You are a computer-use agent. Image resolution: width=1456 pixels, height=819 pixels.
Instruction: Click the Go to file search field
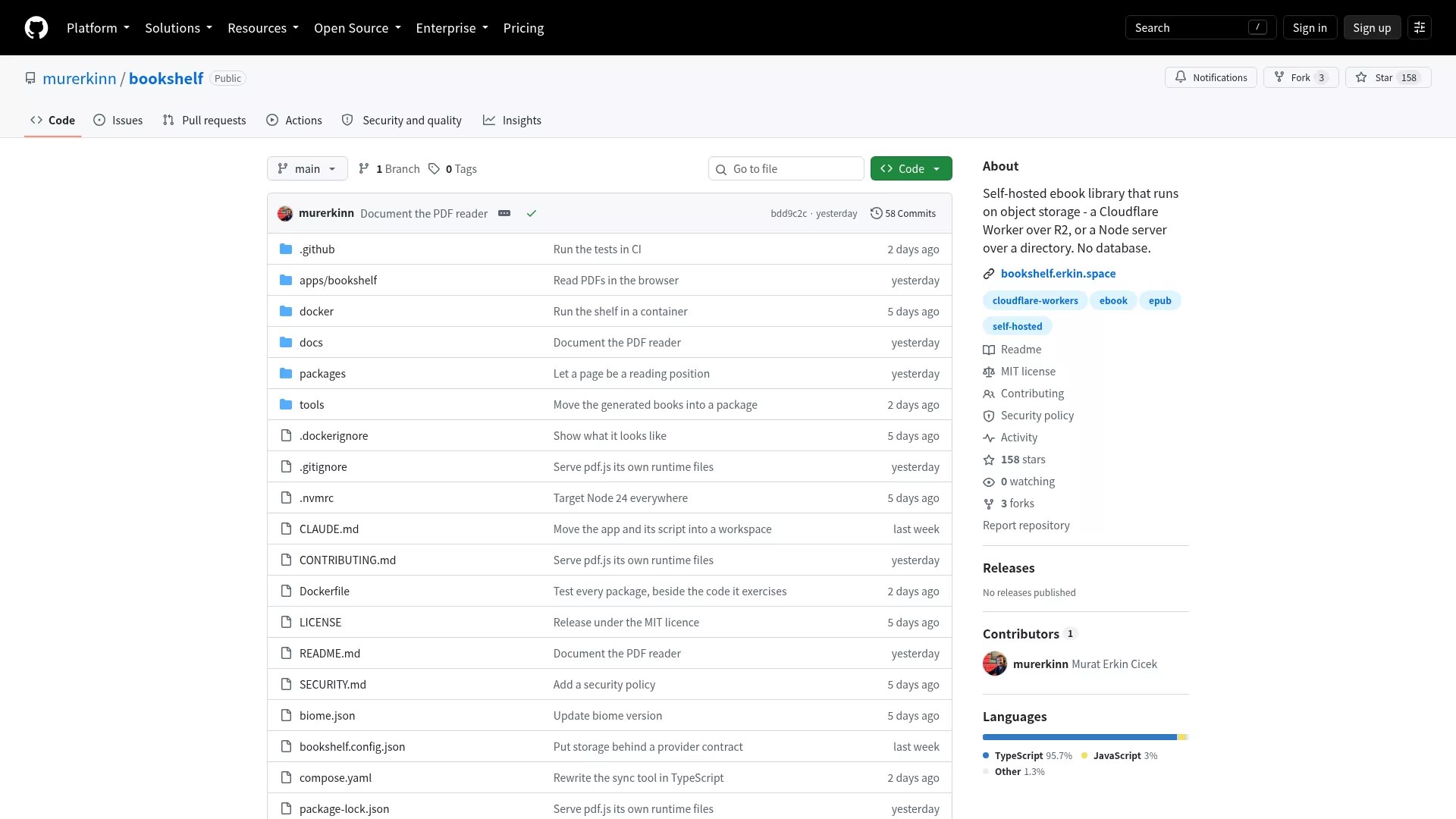(786, 168)
